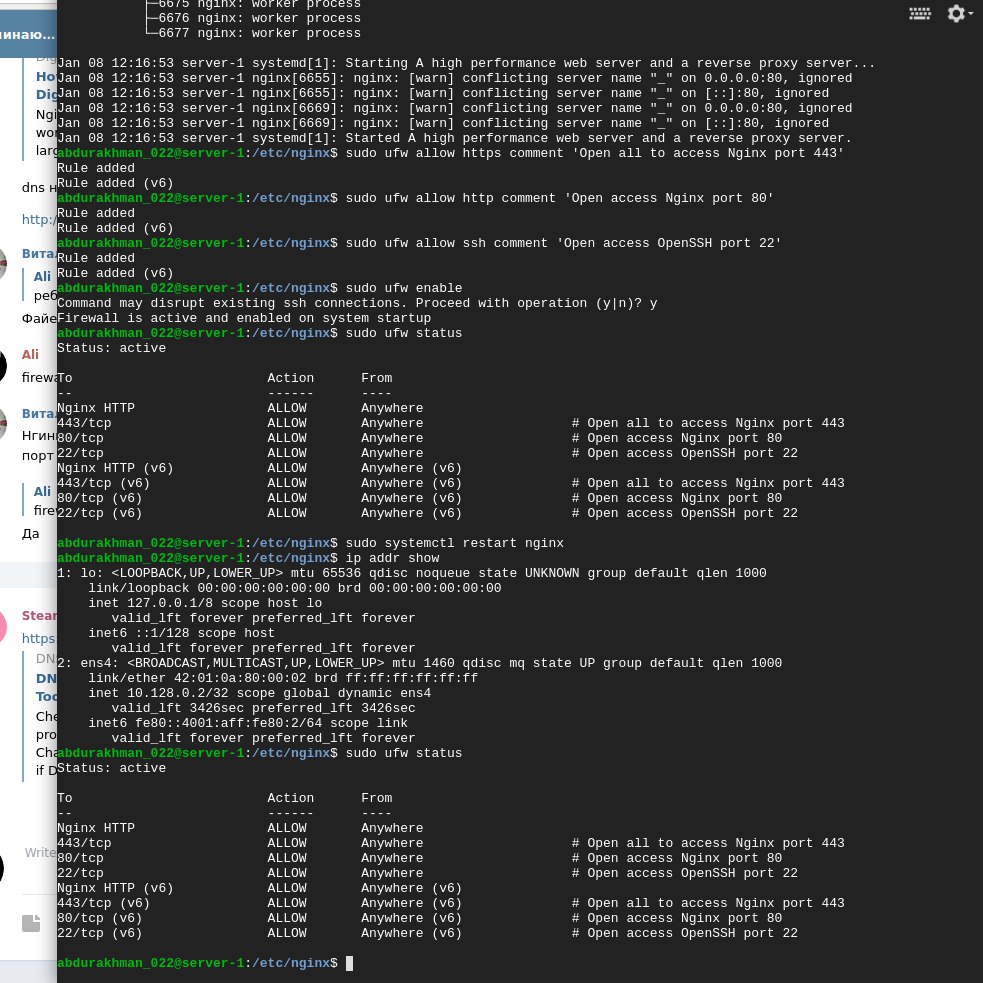The image size is (983, 983).
Task: Click the terminal cursor at the last prompt
Action: coord(349,963)
